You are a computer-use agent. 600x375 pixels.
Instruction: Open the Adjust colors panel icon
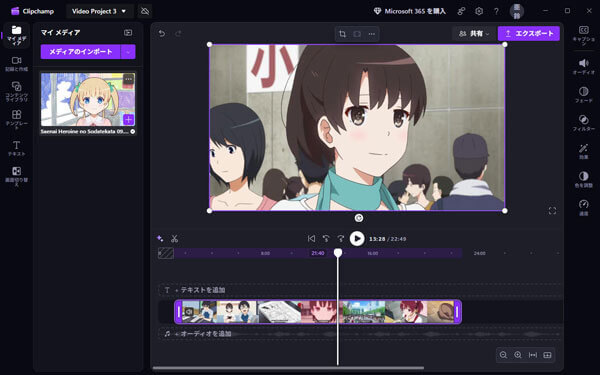[x=584, y=179]
